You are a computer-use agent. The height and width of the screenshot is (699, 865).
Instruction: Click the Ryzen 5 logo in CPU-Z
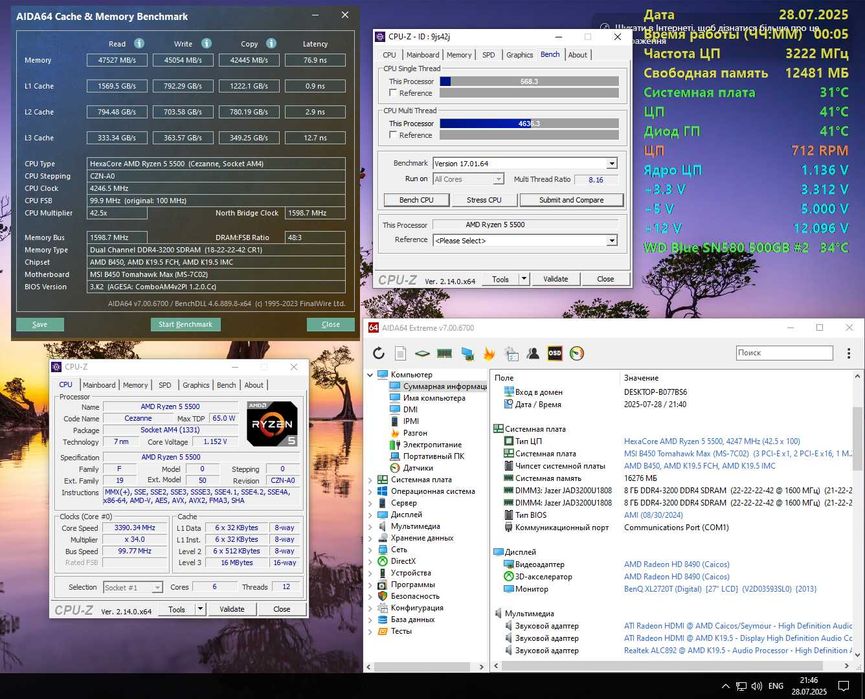pos(272,424)
